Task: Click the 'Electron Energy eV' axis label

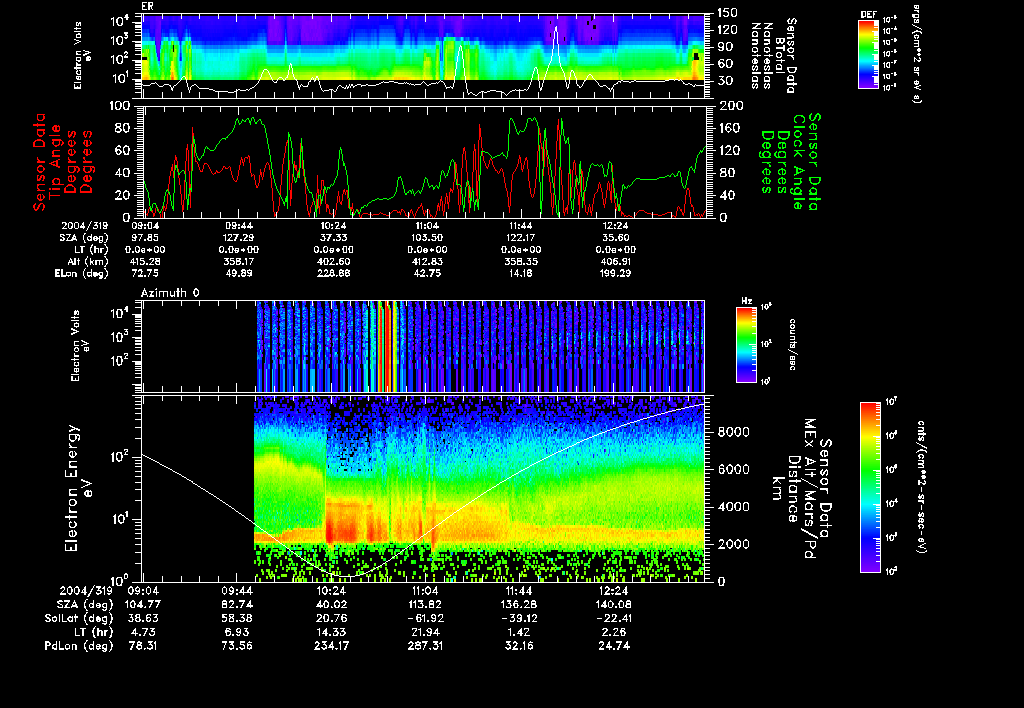Action: click(78, 489)
